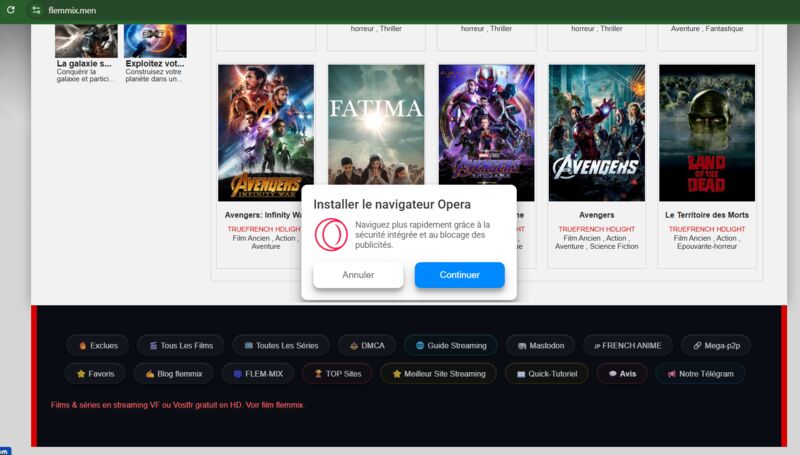800x455 pixels.
Task: Click book icon beside Quick-Tutoriel
Action: tap(521, 374)
